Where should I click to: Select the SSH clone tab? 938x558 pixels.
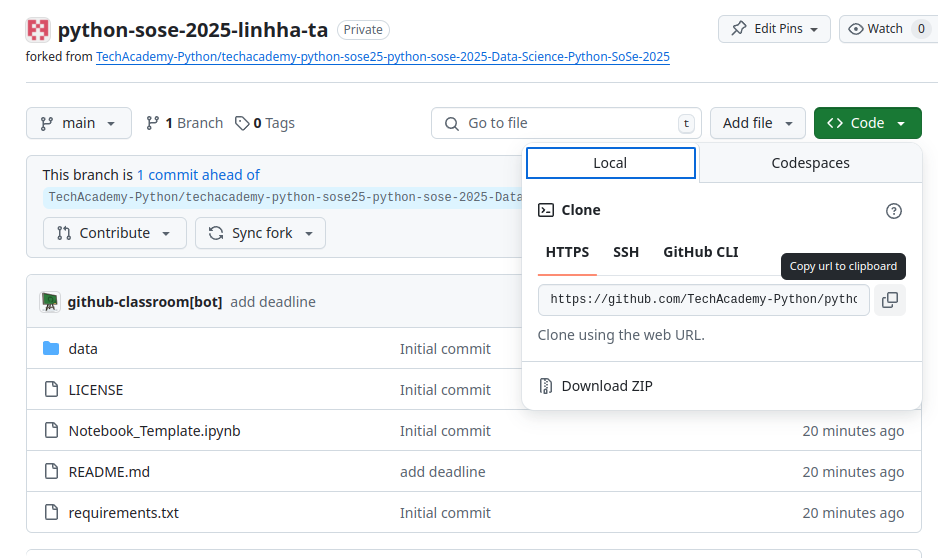tap(626, 252)
